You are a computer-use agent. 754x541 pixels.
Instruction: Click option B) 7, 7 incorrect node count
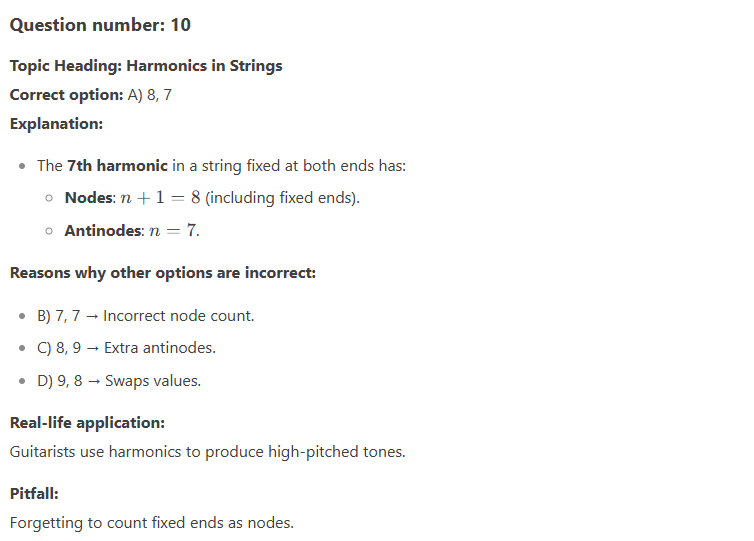point(146,315)
